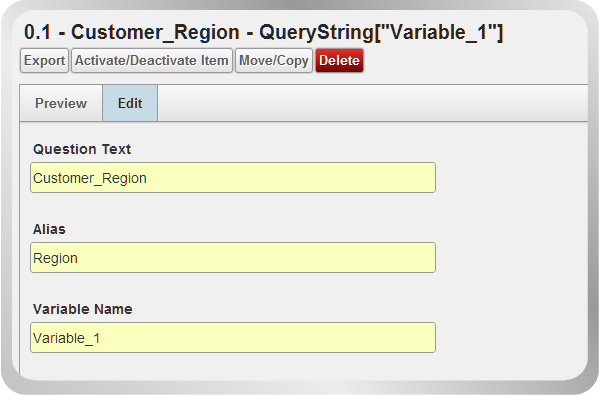Select the Edit tab
This screenshot has width=600, height=395.
[x=130, y=103]
